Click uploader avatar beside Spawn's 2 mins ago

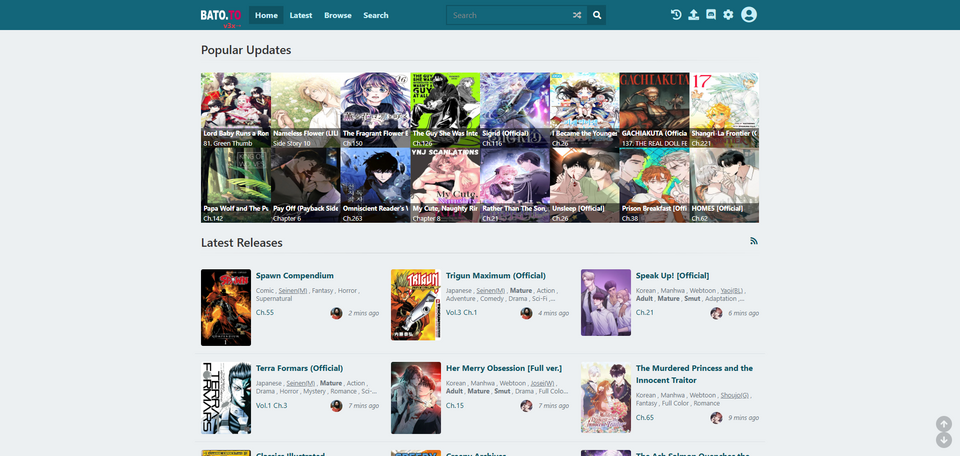click(336, 313)
